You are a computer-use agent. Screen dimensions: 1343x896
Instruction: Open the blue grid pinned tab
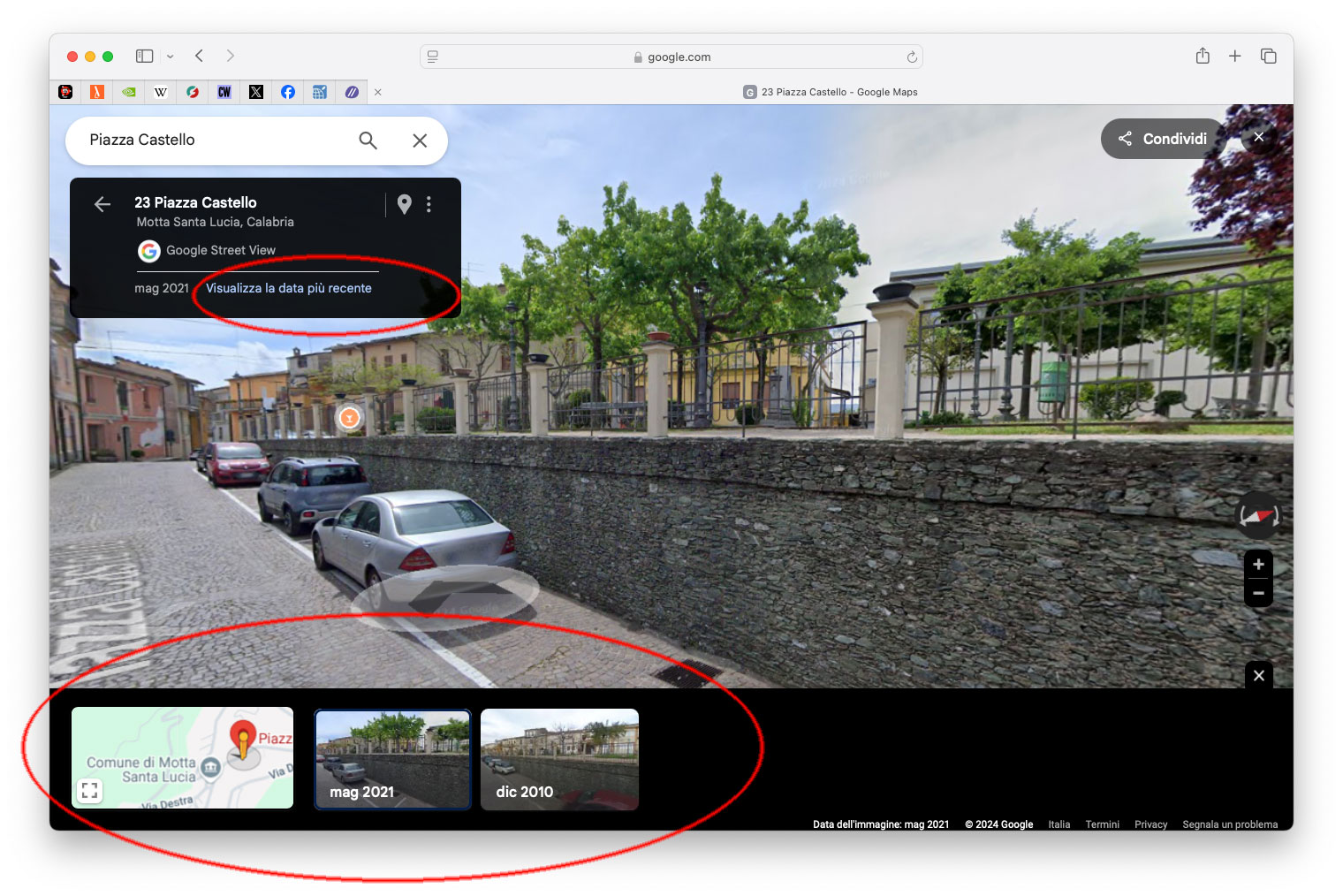320,92
